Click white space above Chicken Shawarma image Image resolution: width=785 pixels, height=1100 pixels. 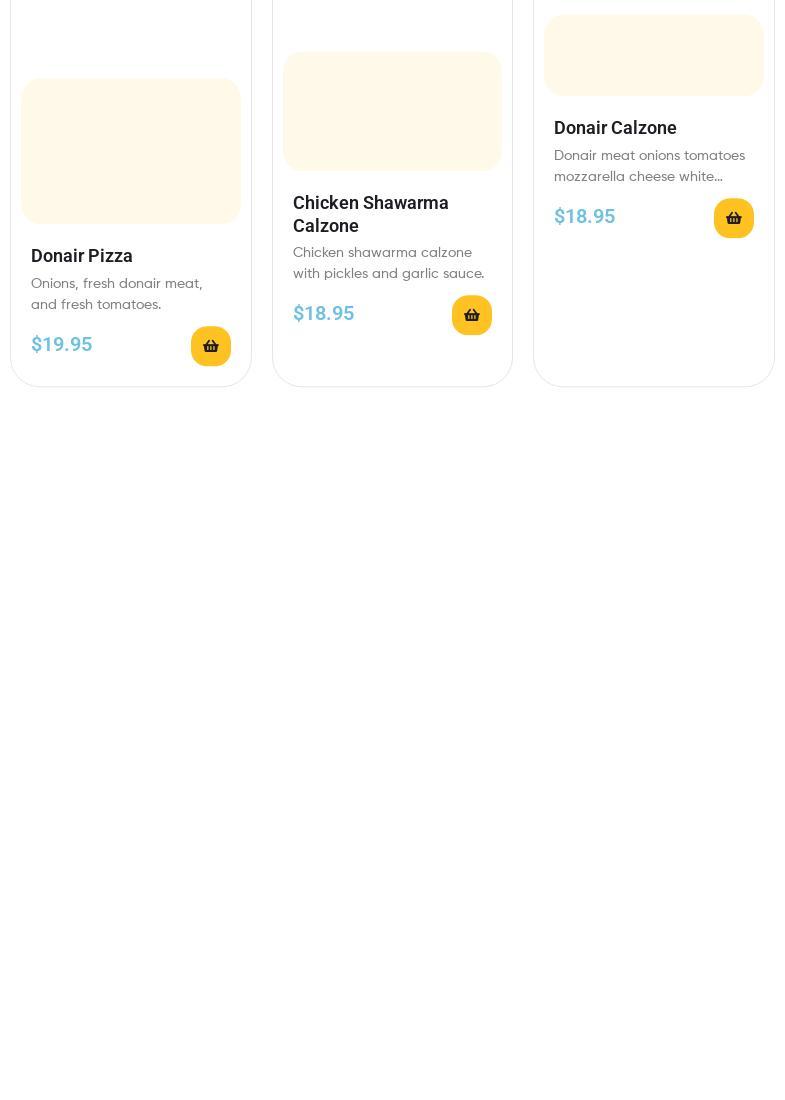pos(392,25)
